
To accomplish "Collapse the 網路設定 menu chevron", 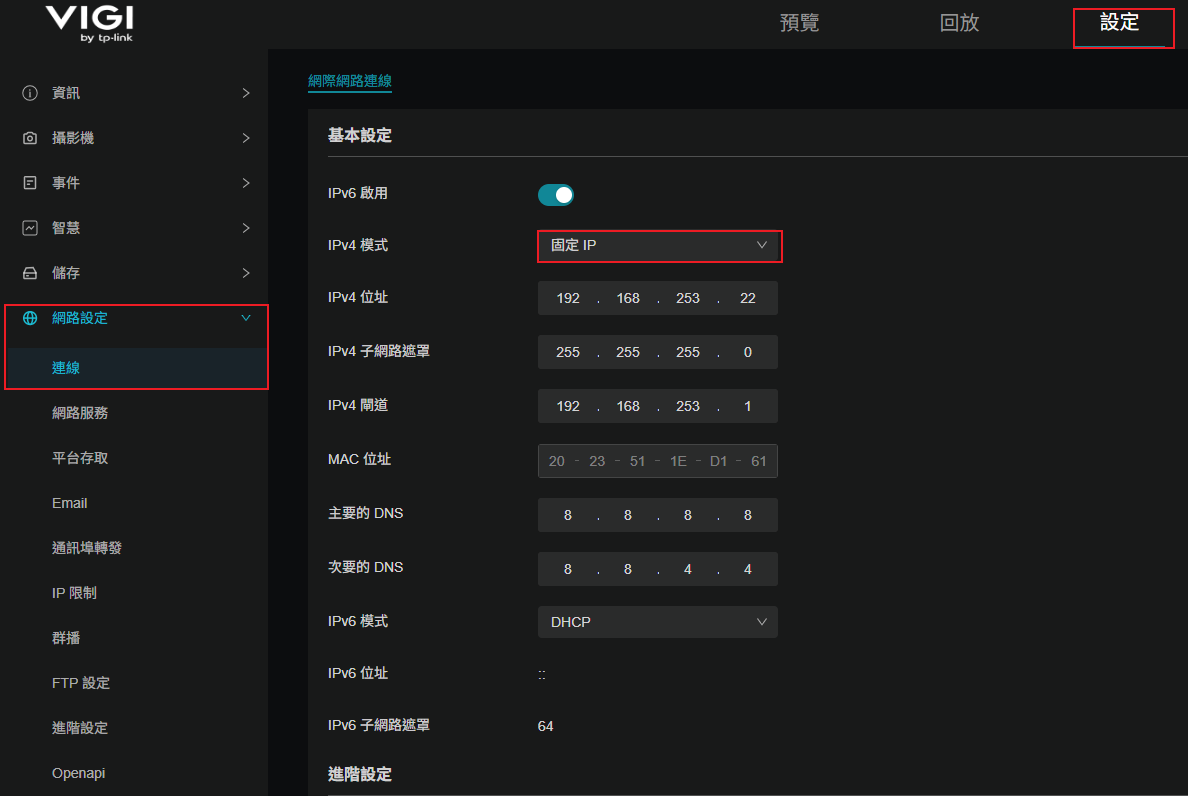I will 246,318.
